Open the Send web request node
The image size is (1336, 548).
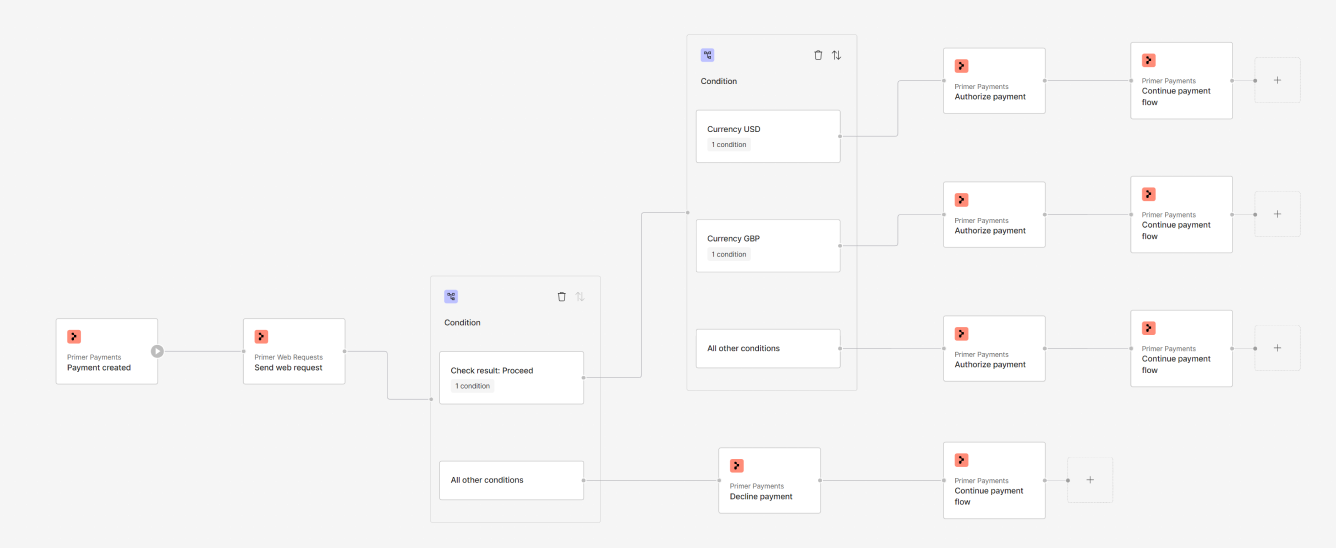294,351
